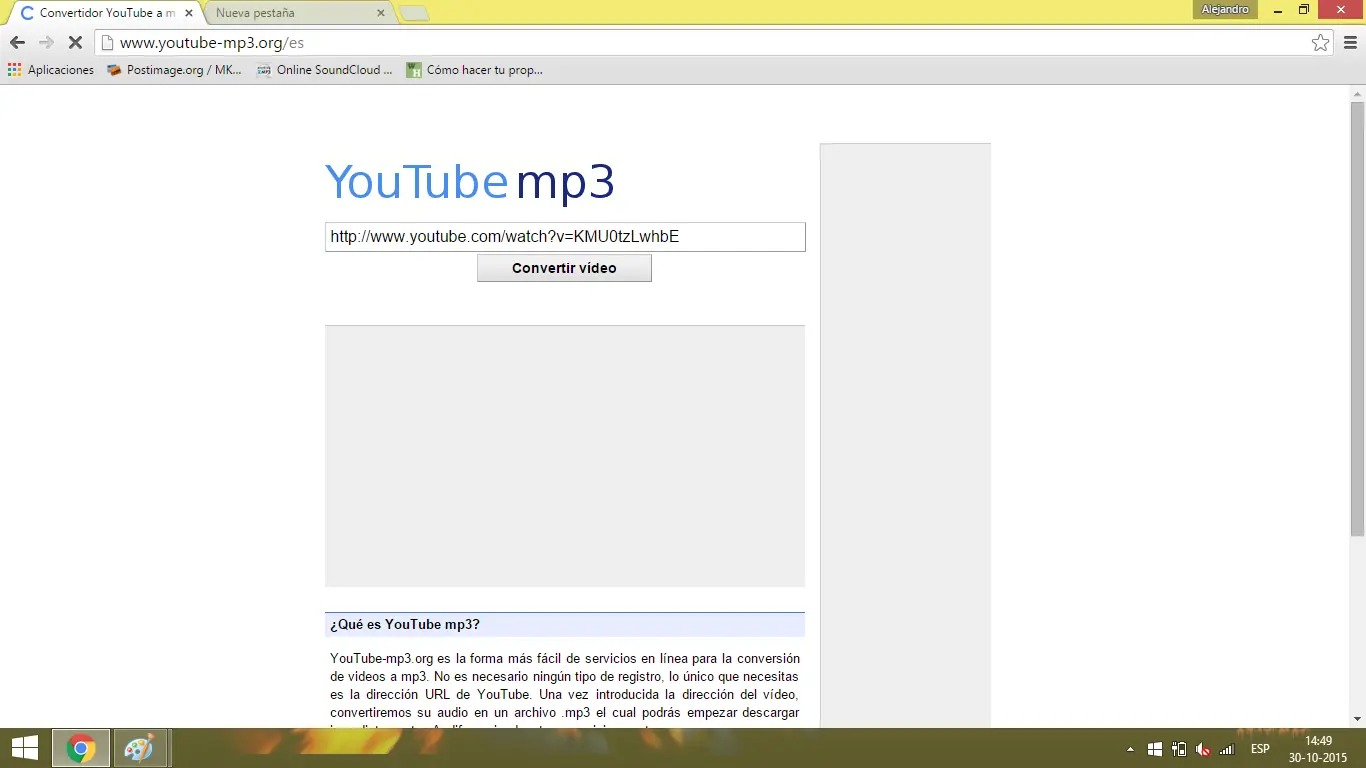The image size is (1366, 768).
Task: Click the taskbar clock showing 14:49
Action: pyautogui.click(x=1318, y=749)
